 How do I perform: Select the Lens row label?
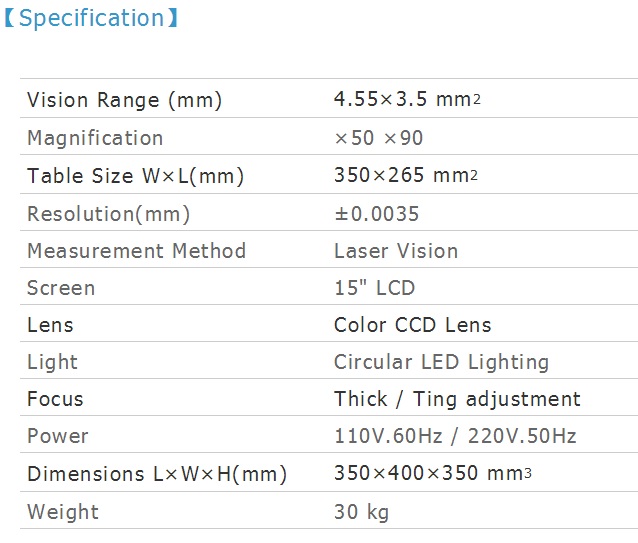(50, 325)
